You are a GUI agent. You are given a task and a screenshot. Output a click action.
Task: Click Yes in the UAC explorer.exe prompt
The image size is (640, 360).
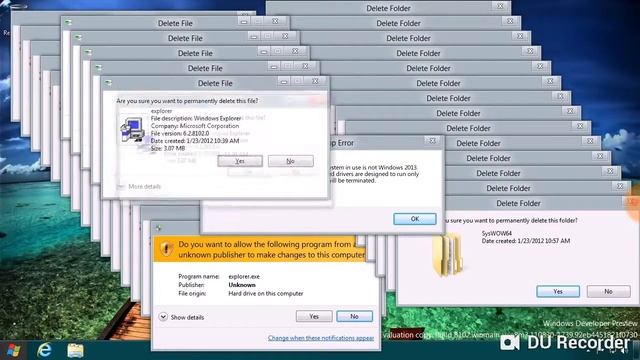point(314,316)
